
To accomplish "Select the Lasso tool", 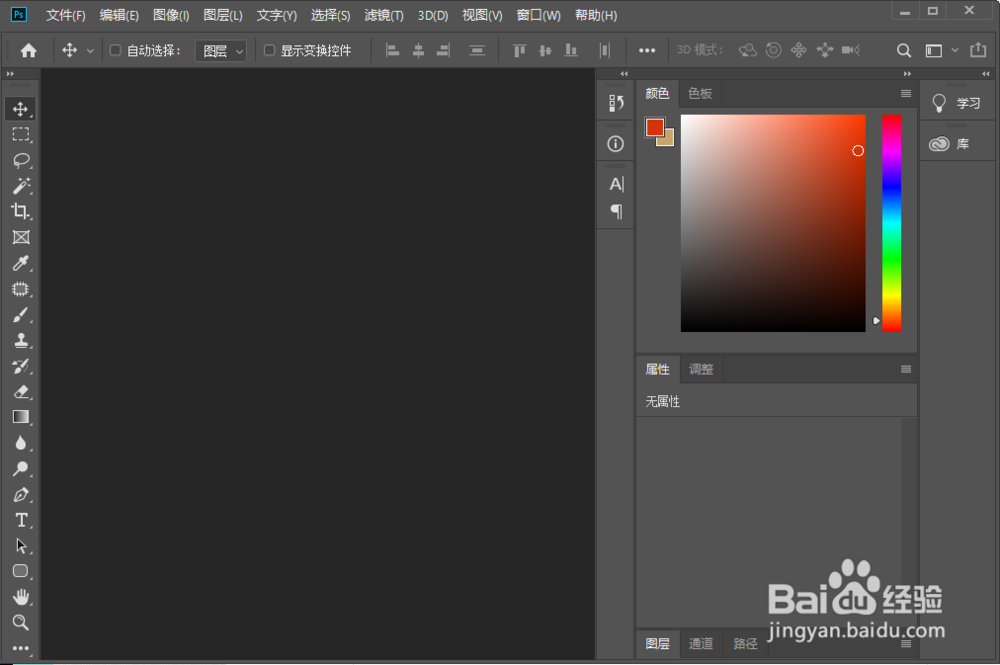I will (20, 160).
